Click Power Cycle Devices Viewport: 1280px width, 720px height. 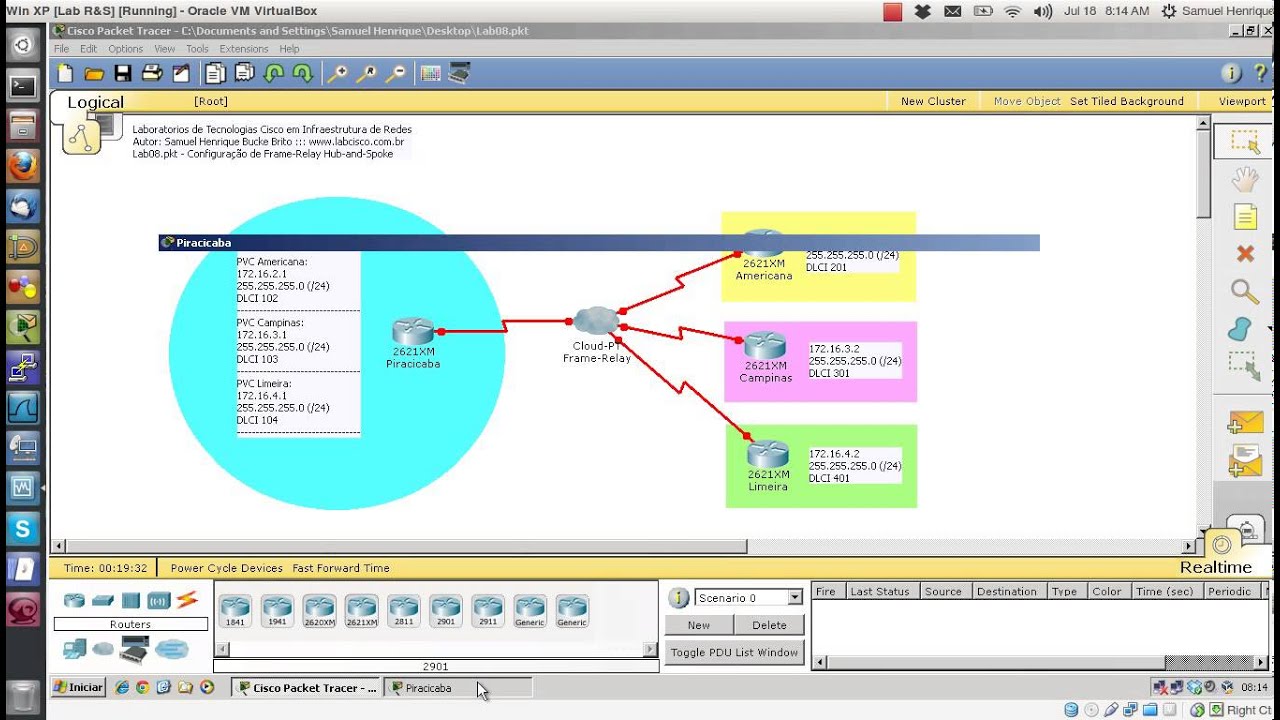[226, 568]
